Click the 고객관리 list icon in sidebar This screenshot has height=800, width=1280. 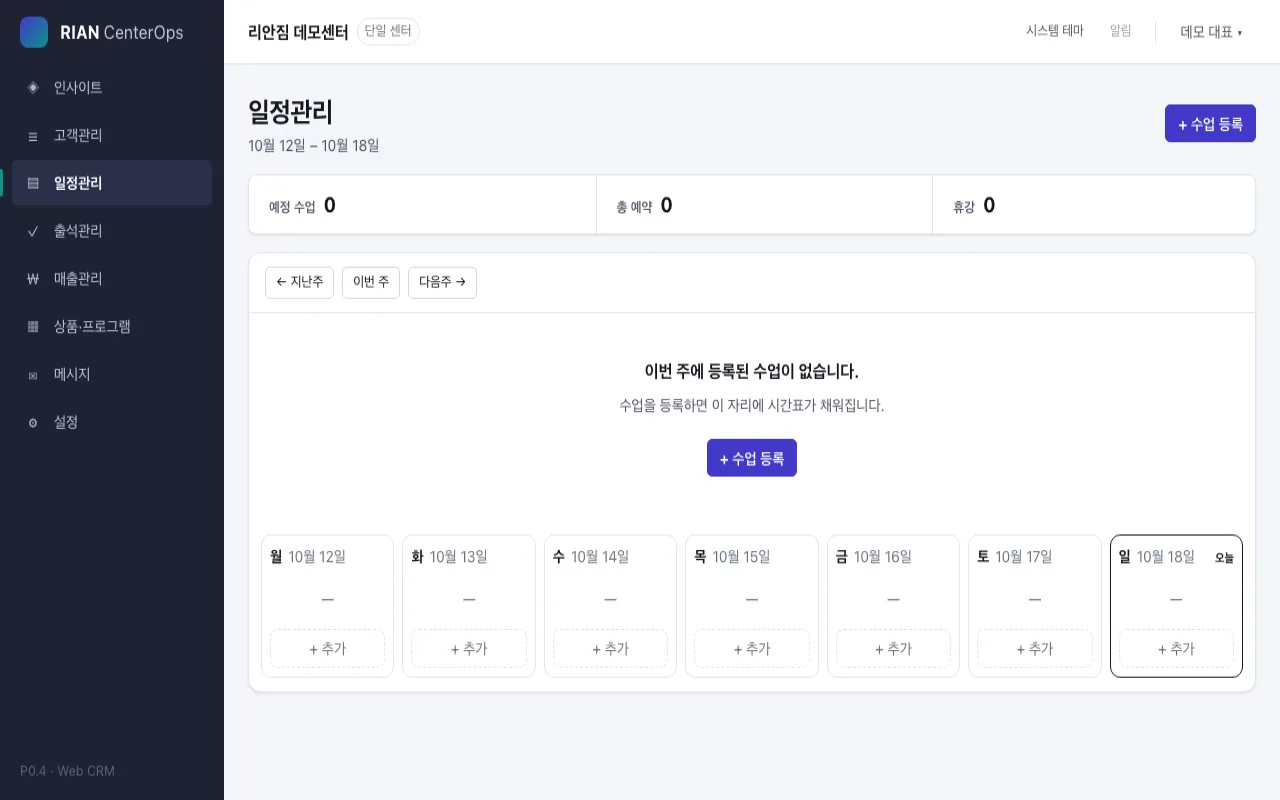(x=33, y=136)
